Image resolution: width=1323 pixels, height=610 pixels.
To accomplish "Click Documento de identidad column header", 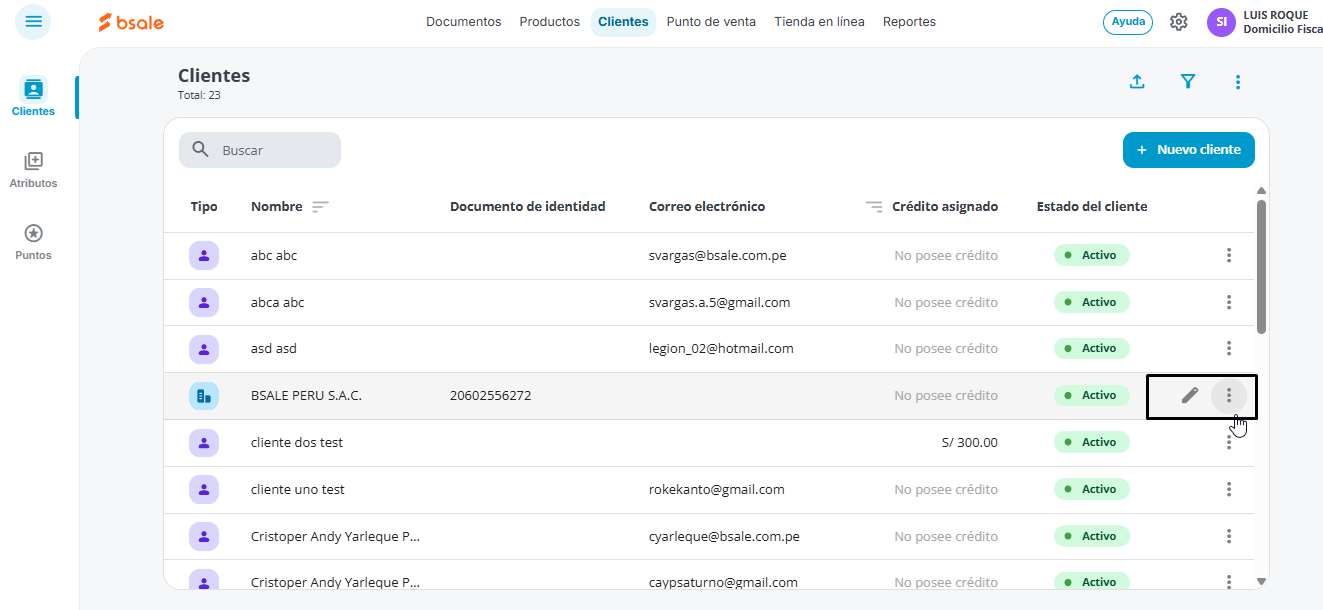I will point(528,207).
